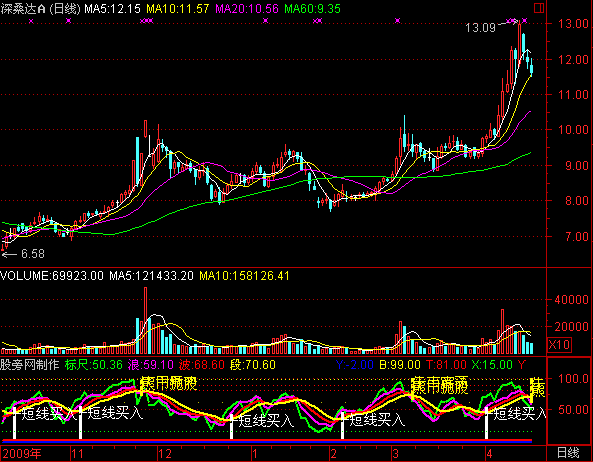
Task: Select the MA60:9.35 green average label
Action: [312, 9]
